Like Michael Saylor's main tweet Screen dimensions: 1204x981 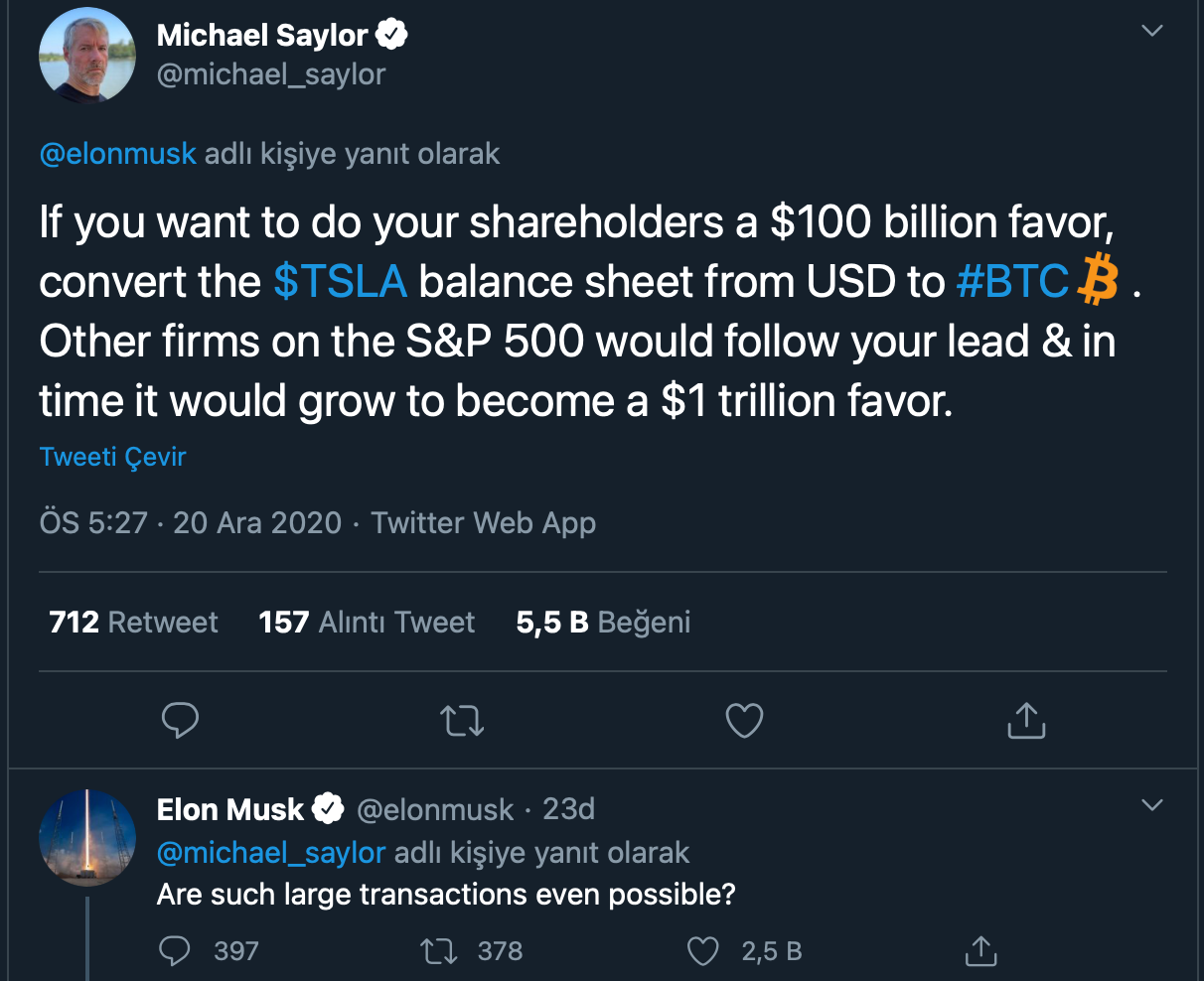coord(744,721)
